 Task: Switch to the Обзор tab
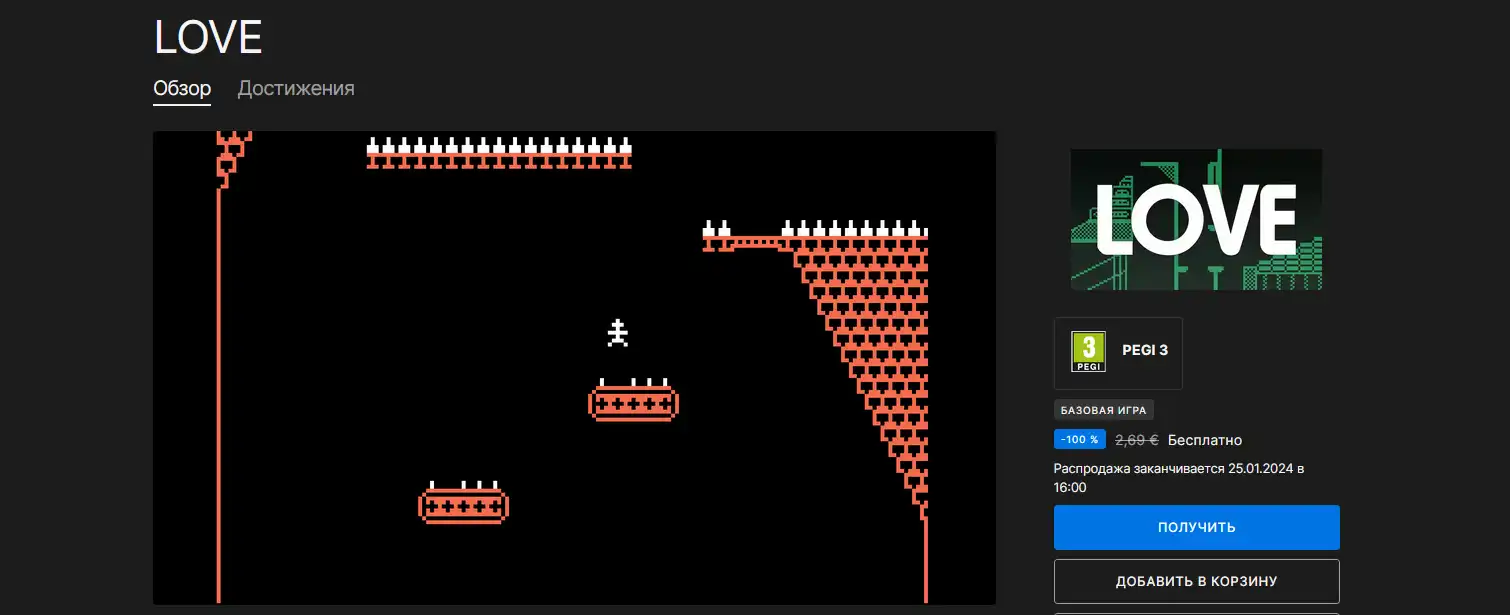182,88
